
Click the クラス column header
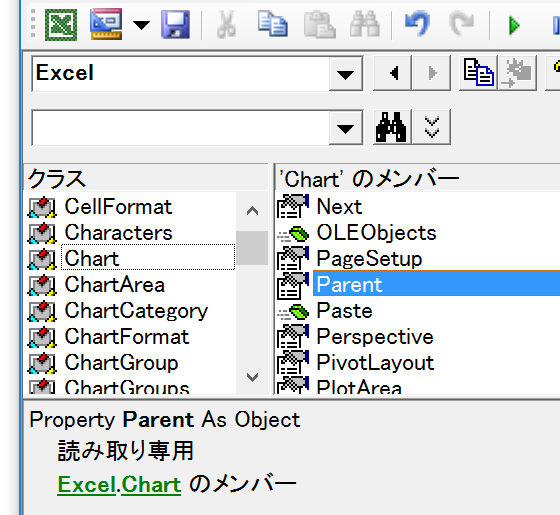(x=146, y=178)
